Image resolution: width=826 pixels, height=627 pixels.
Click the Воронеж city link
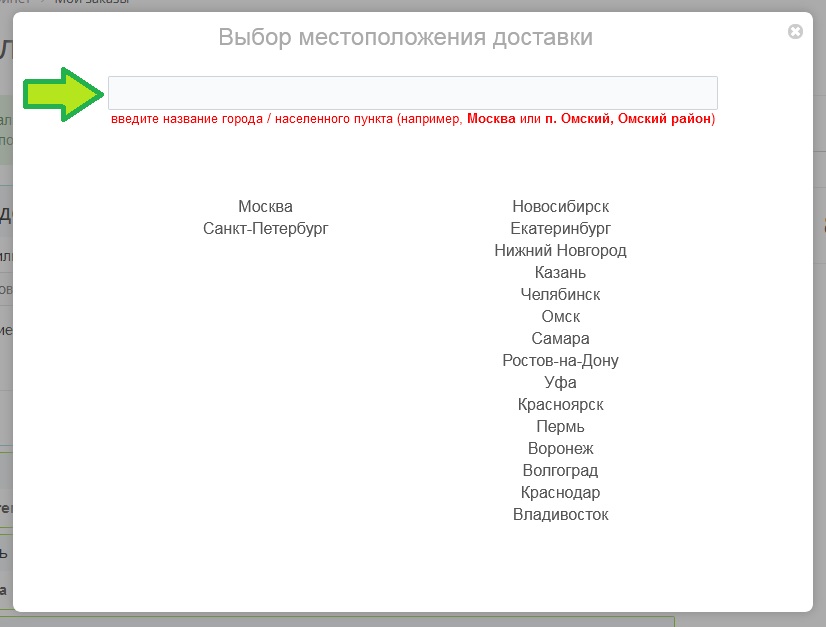pyautogui.click(x=560, y=449)
